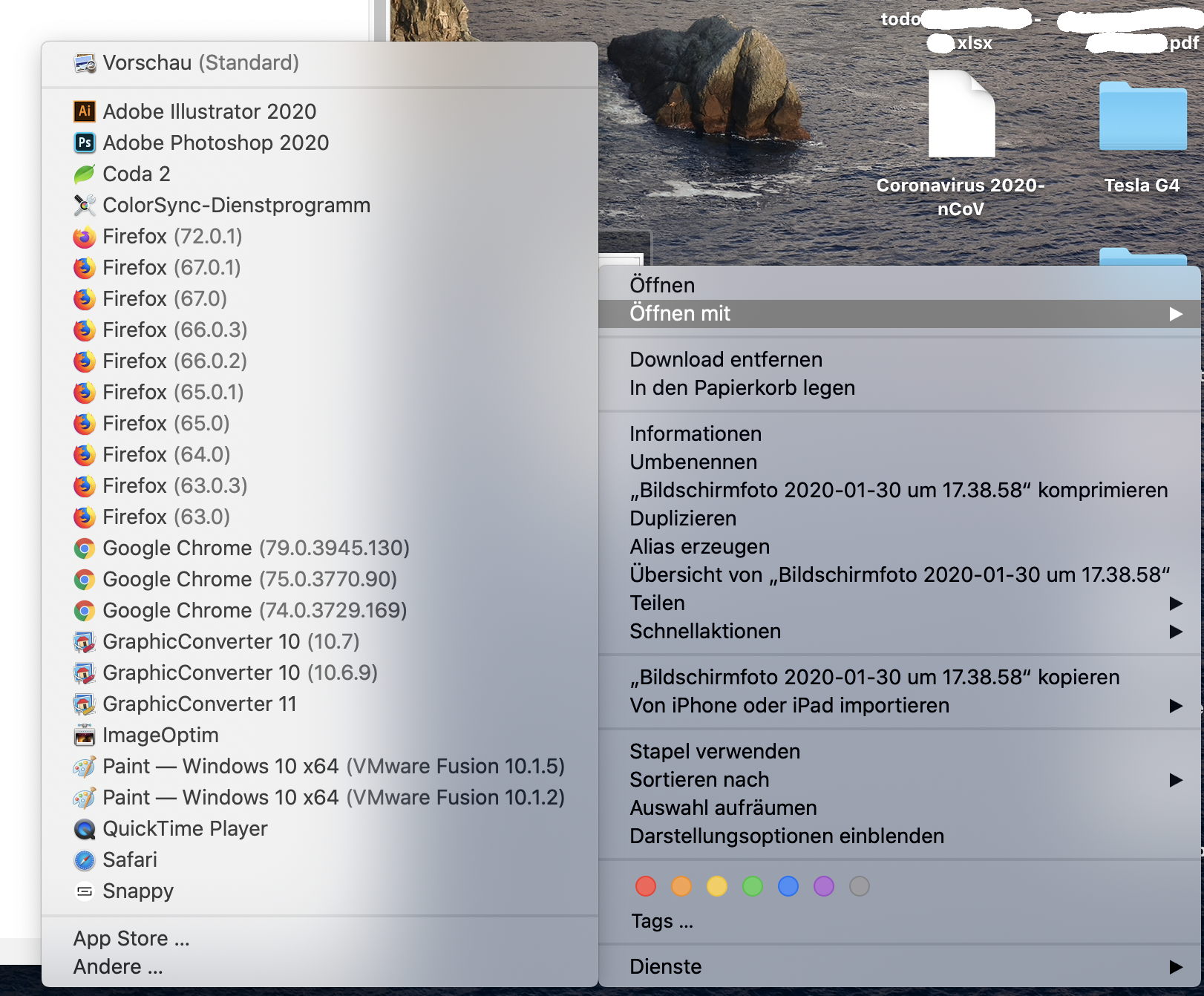Viewport: 1204px width, 996px height.
Task: Open with Firefox (65.0.1)
Action: coord(320,393)
